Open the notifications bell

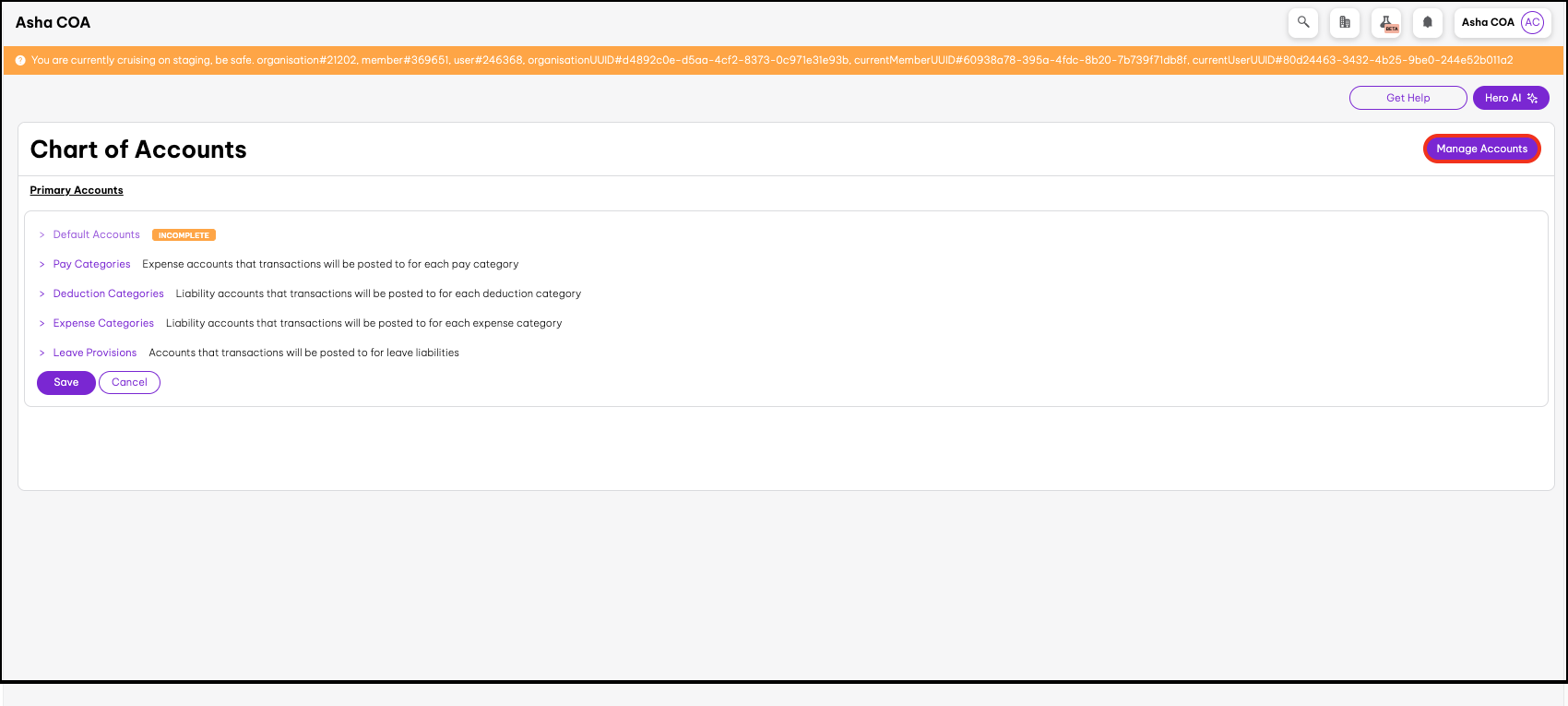[x=1427, y=22]
